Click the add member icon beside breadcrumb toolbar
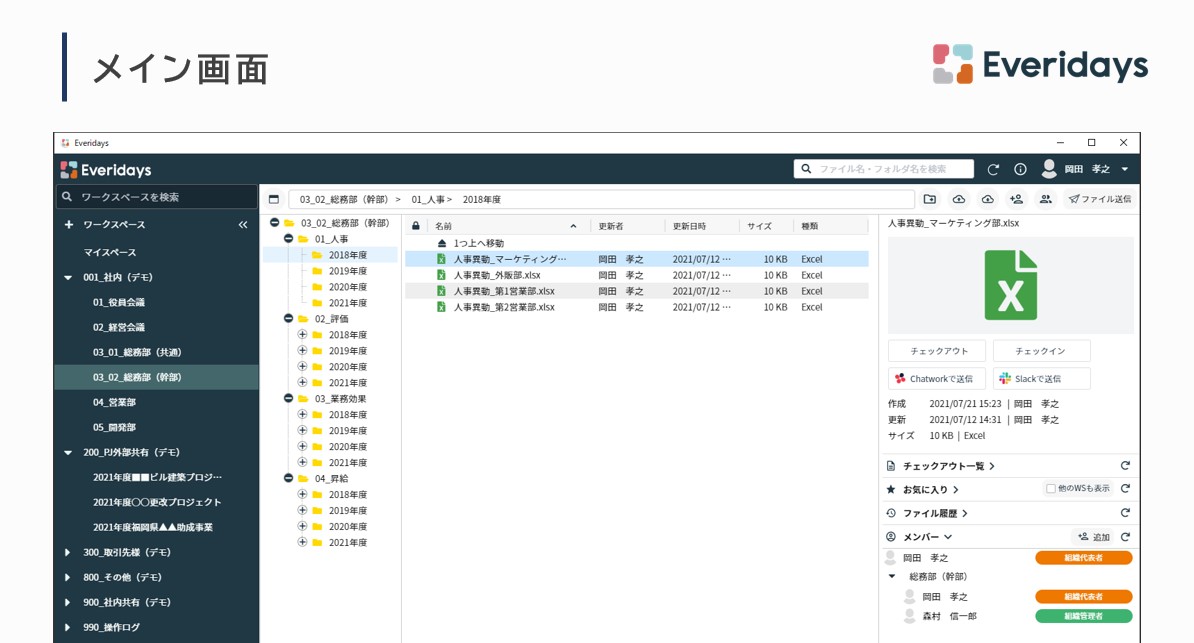1194x643 pixels. [x=1016, y=199]
